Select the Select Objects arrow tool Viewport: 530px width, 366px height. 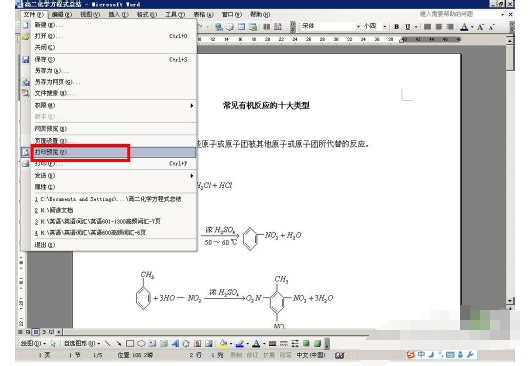point(53,343)
